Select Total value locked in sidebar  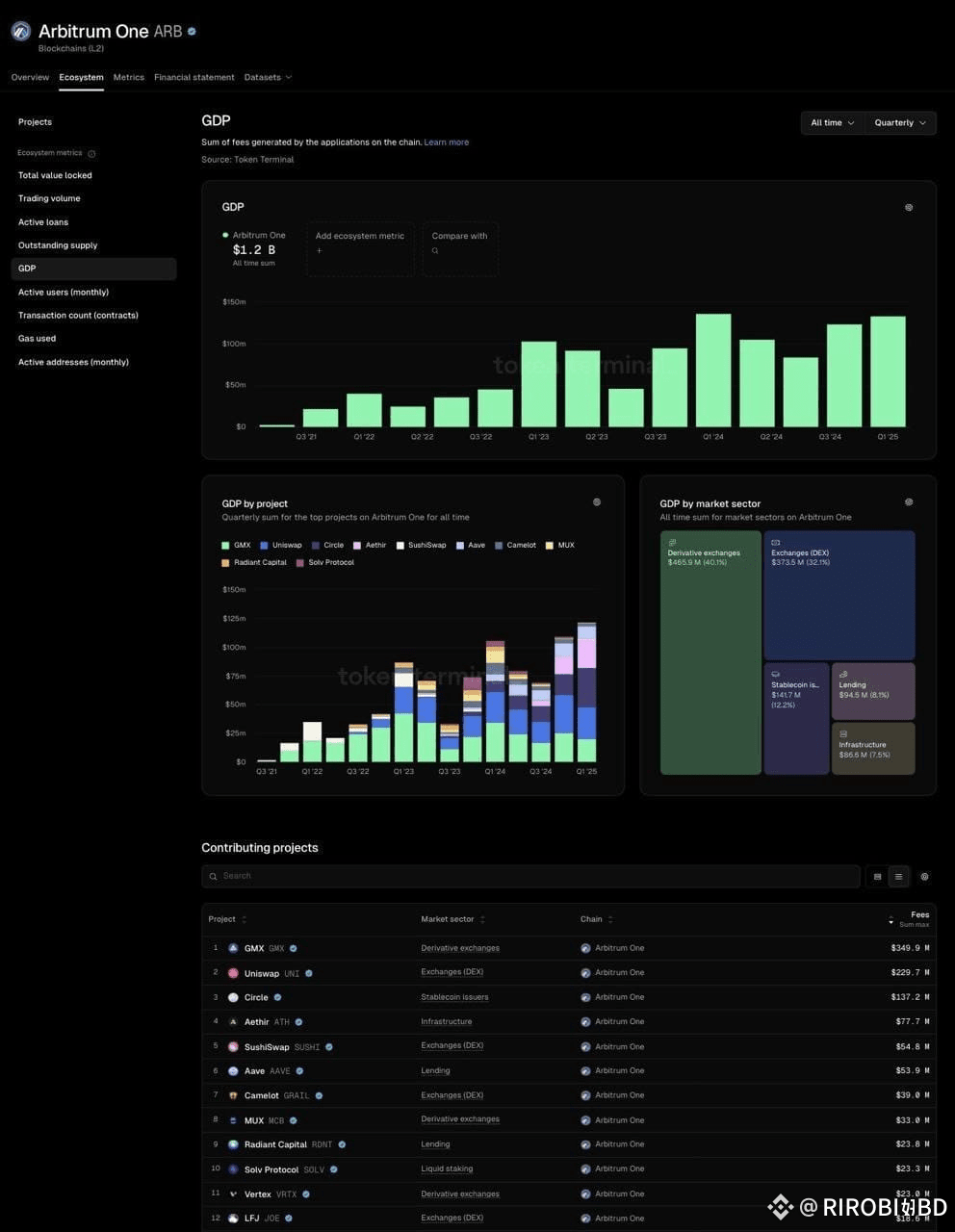[x=55, y=175]
